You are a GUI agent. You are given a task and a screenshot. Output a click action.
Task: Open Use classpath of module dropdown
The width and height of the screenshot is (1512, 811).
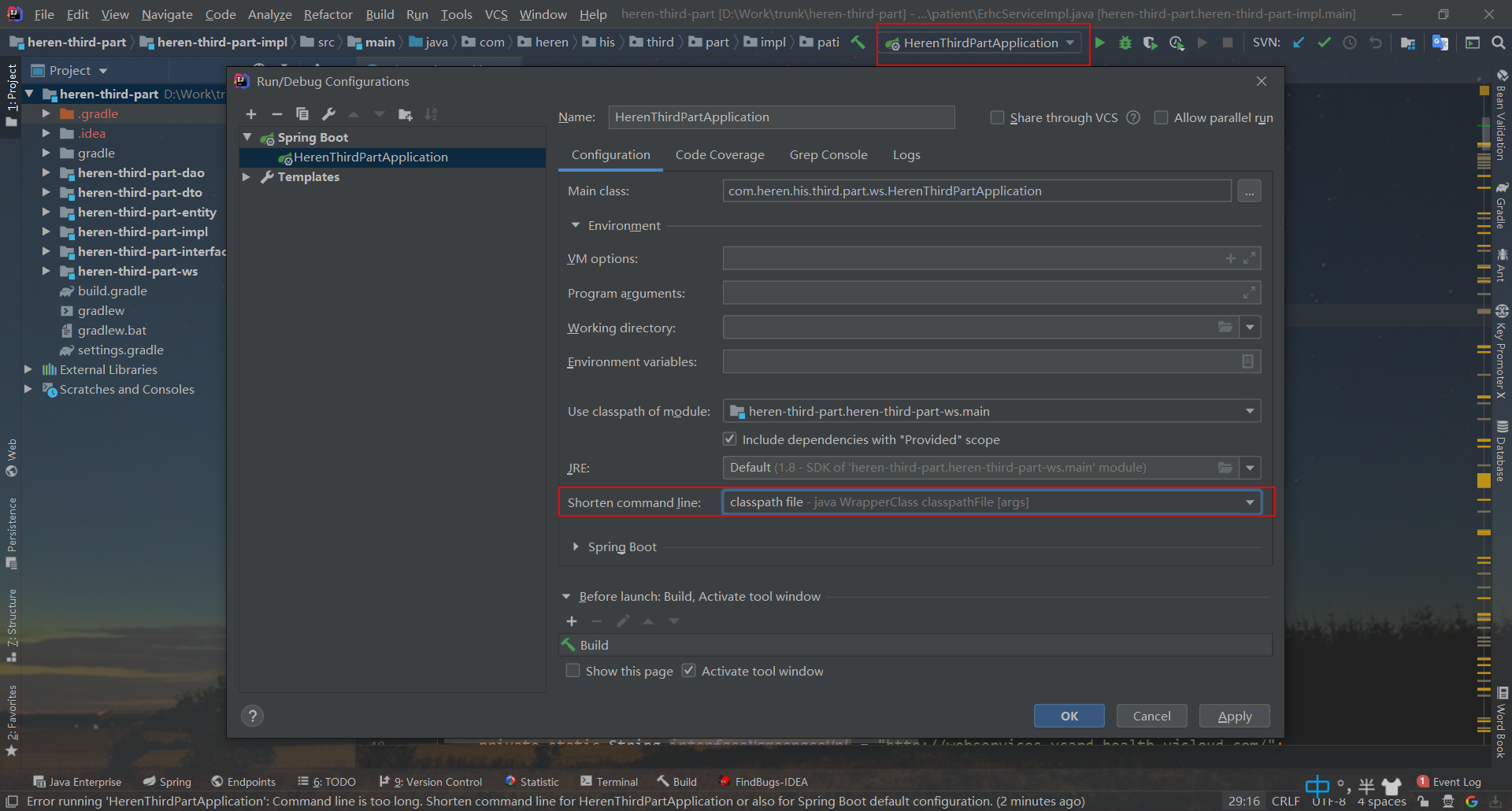point(1250,411)
